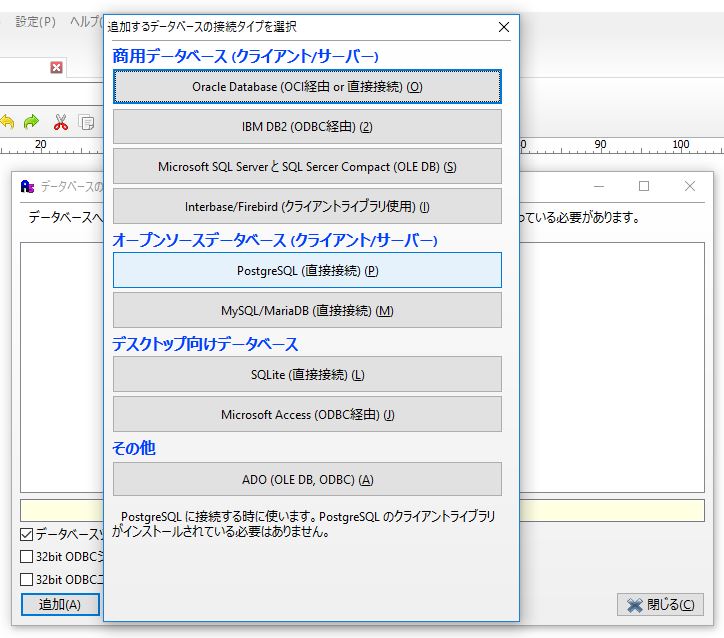Viewport: 724px width, 638px height.
Task: Select Oracle Database (OCI経由 or 直接接続) connection
Action: pos(307,86)
